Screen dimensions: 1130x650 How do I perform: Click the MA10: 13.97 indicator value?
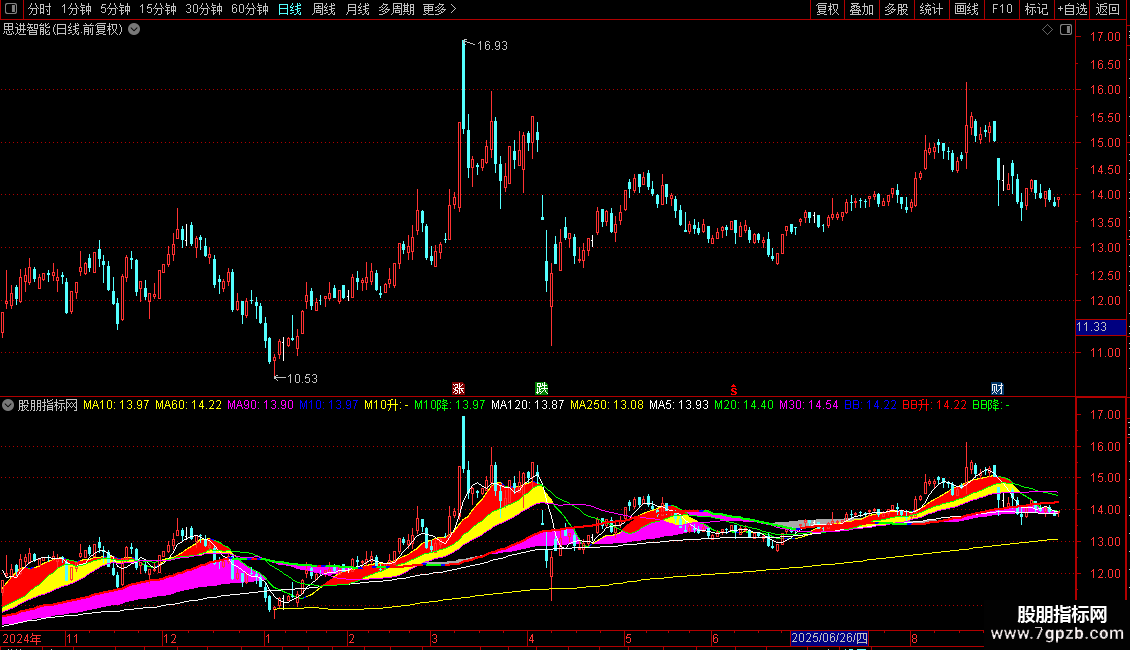point(116,405)
